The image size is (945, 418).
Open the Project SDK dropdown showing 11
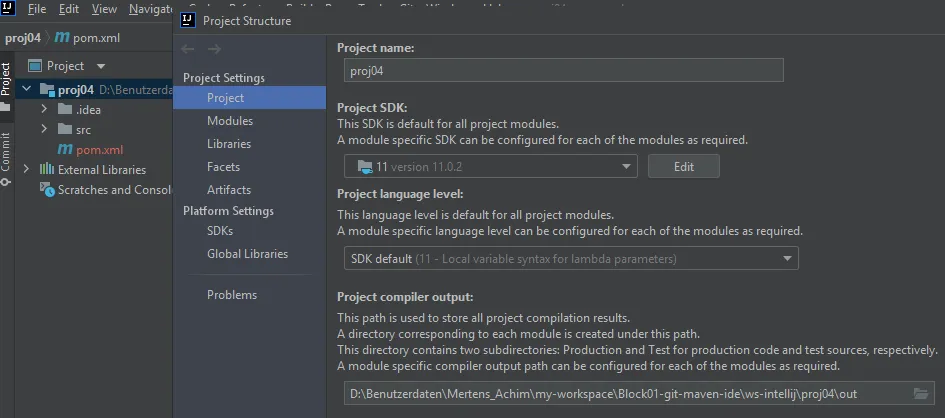coord(491,166)
